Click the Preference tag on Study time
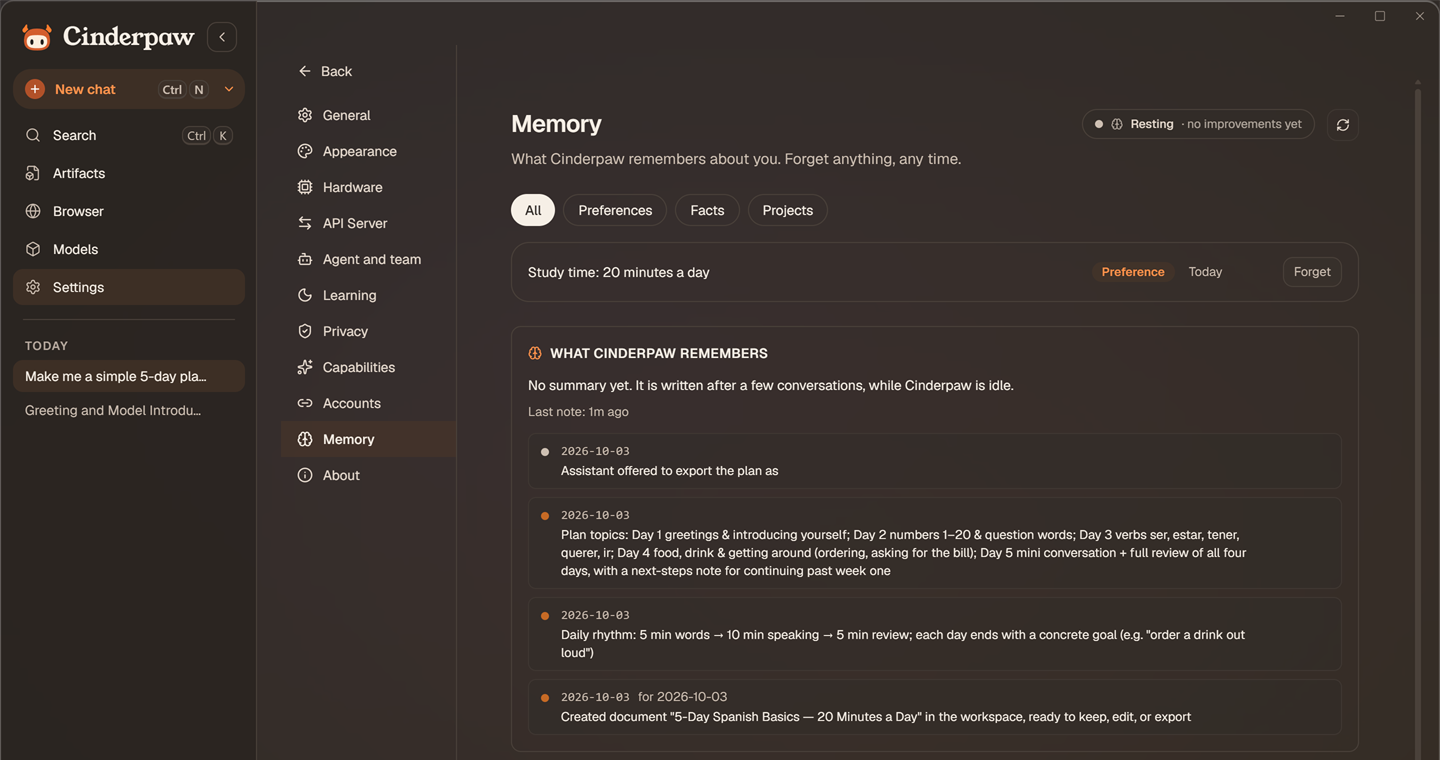This screenshot has width=1440, height=760. 1133,272
